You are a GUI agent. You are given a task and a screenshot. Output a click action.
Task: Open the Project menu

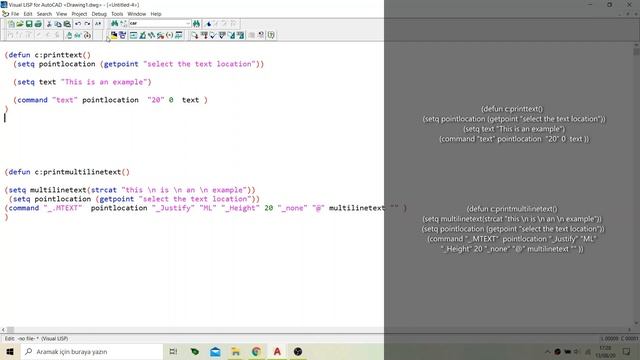tap(79, 14)
